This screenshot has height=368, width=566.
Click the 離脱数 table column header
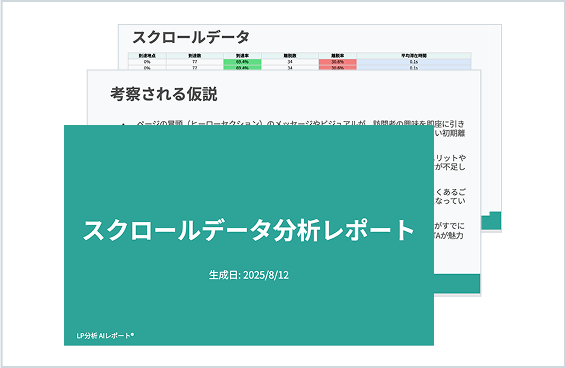(290, 56)
